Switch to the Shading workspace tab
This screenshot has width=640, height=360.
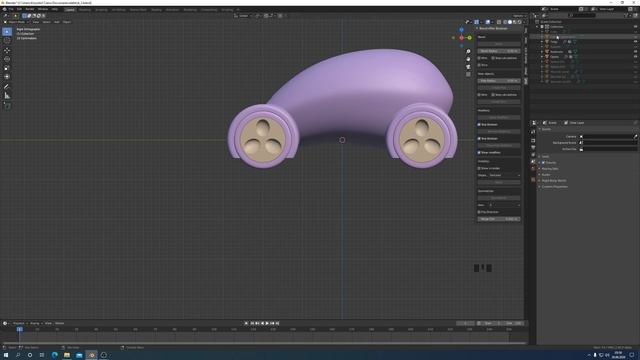point(156,9)
